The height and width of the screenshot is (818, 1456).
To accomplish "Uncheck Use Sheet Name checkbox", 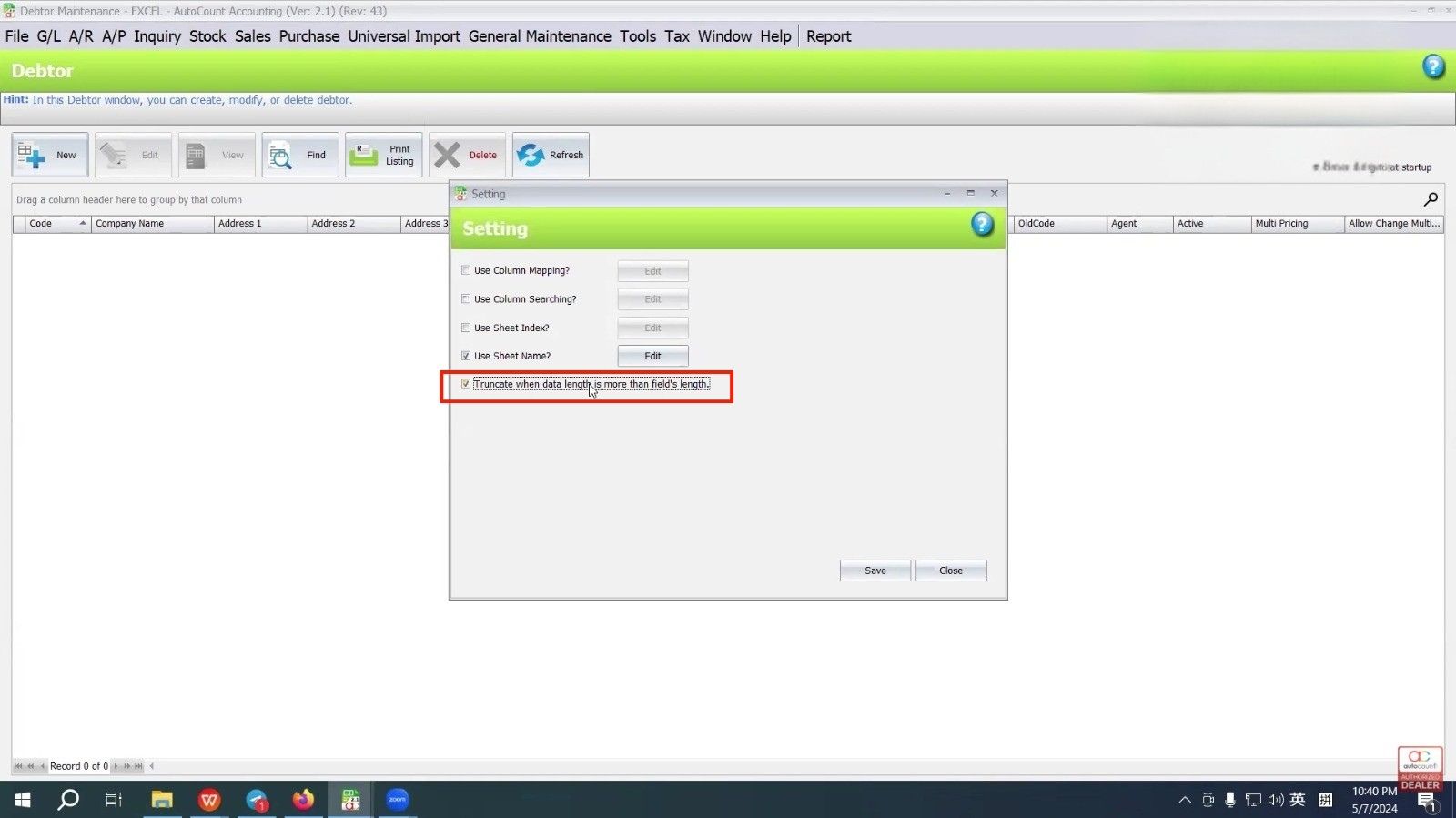I will pos(466,356).
